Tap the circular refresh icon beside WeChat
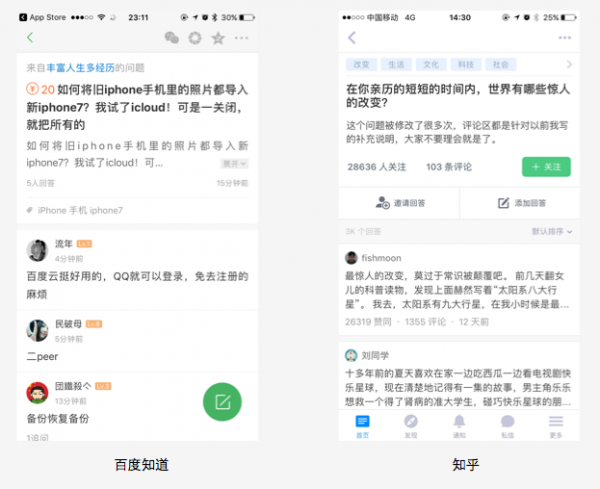The image size is (600, 489). 195,38
